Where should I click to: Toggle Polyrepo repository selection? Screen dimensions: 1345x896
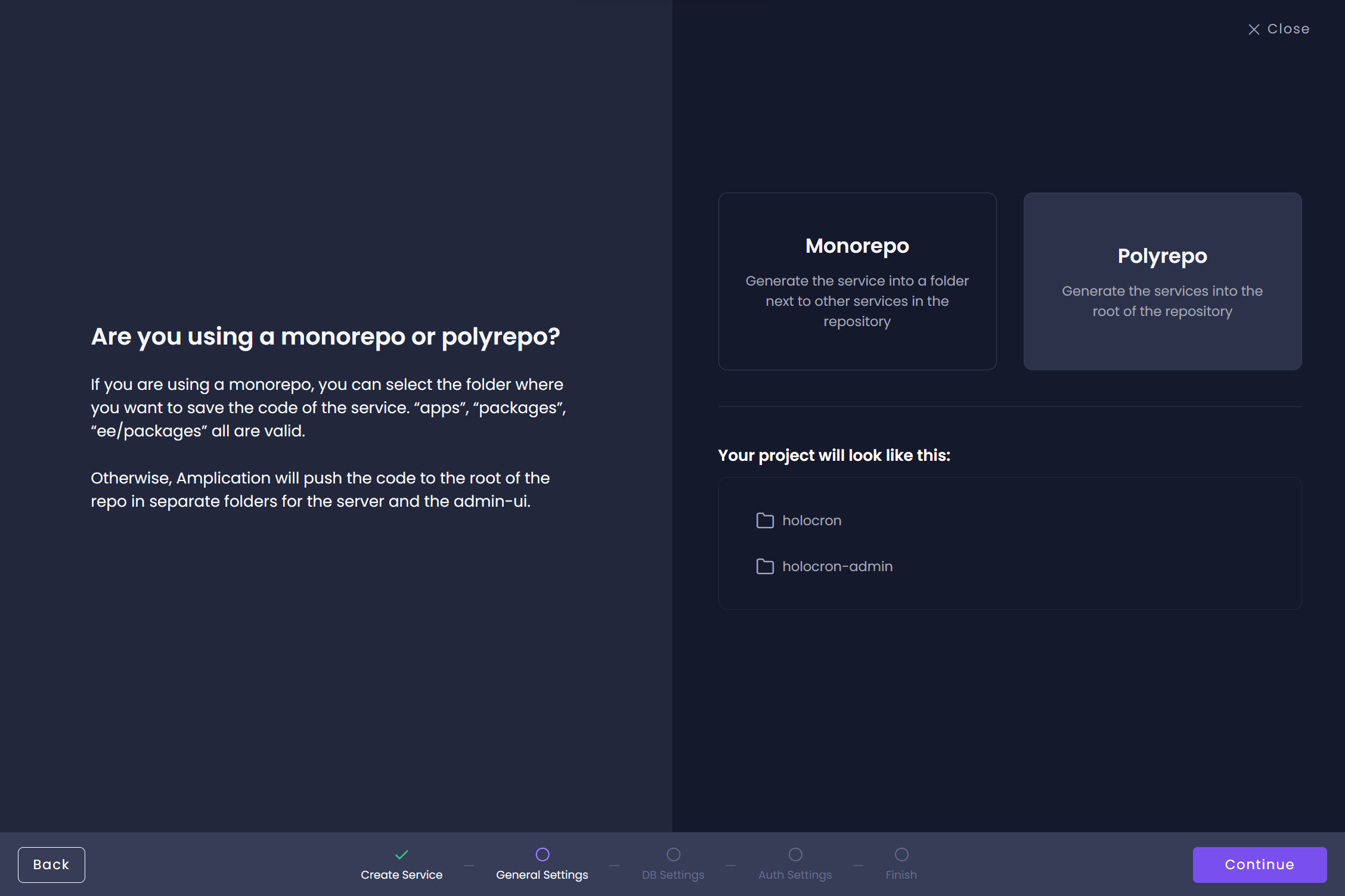click(1162, 281)
